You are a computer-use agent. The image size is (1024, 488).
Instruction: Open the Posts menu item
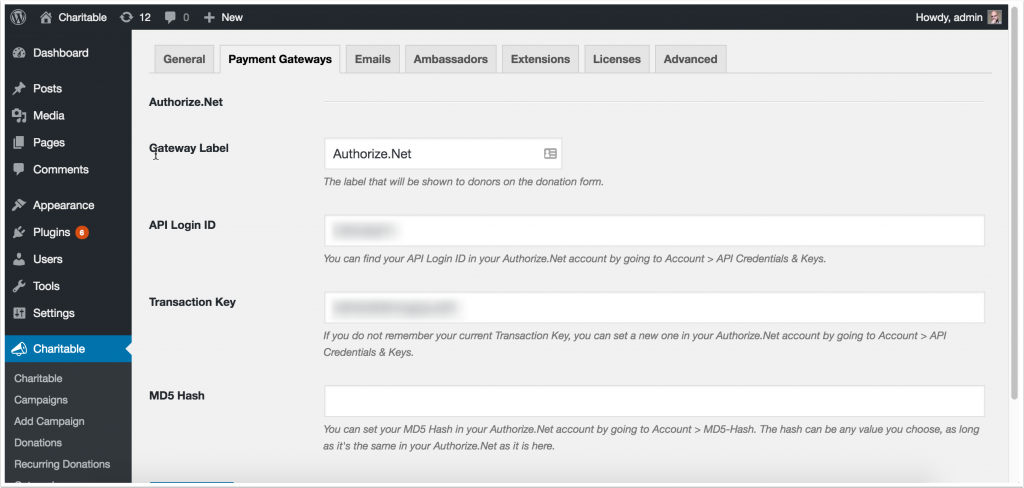[68, 88]
